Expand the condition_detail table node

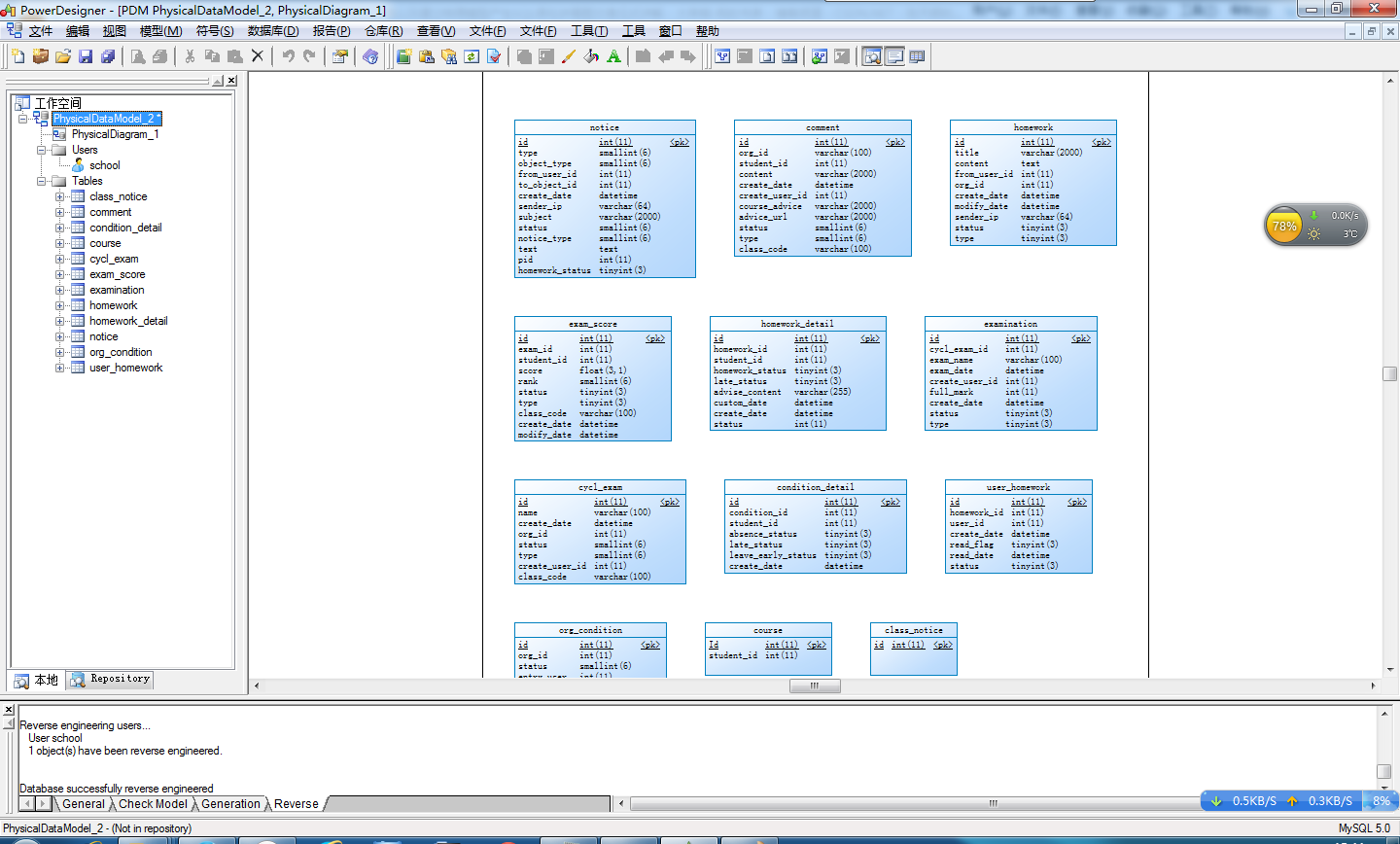(60, 228)
